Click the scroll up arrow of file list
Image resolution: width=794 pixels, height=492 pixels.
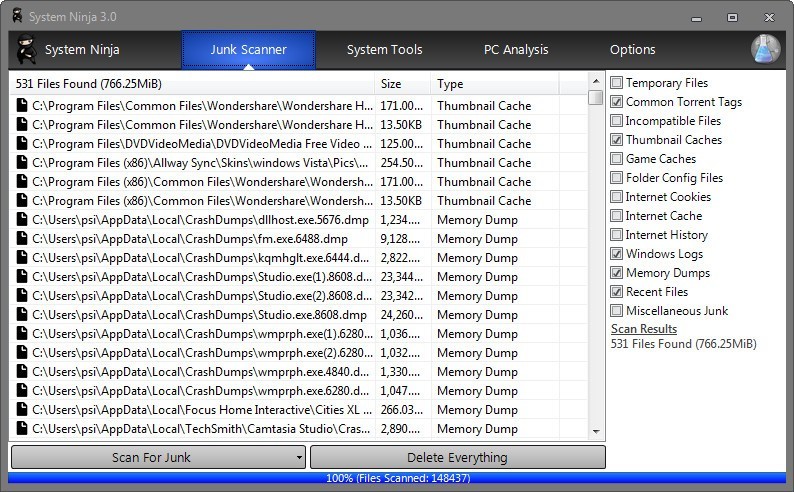tap(596, 81)
